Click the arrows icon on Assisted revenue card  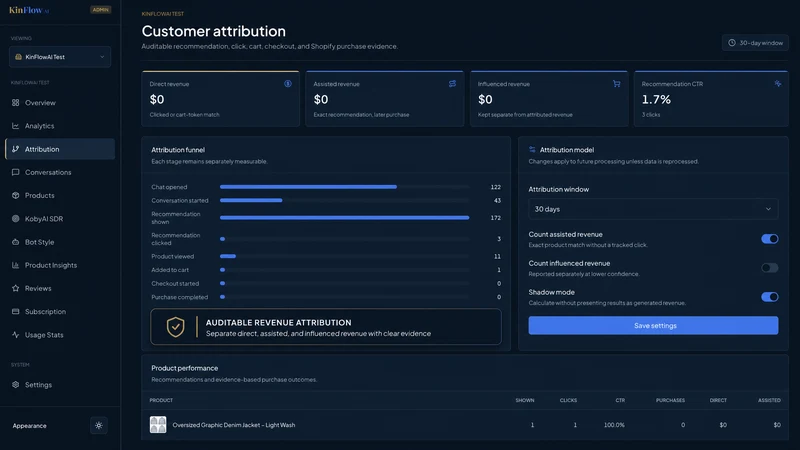click(x=452, y=84)
